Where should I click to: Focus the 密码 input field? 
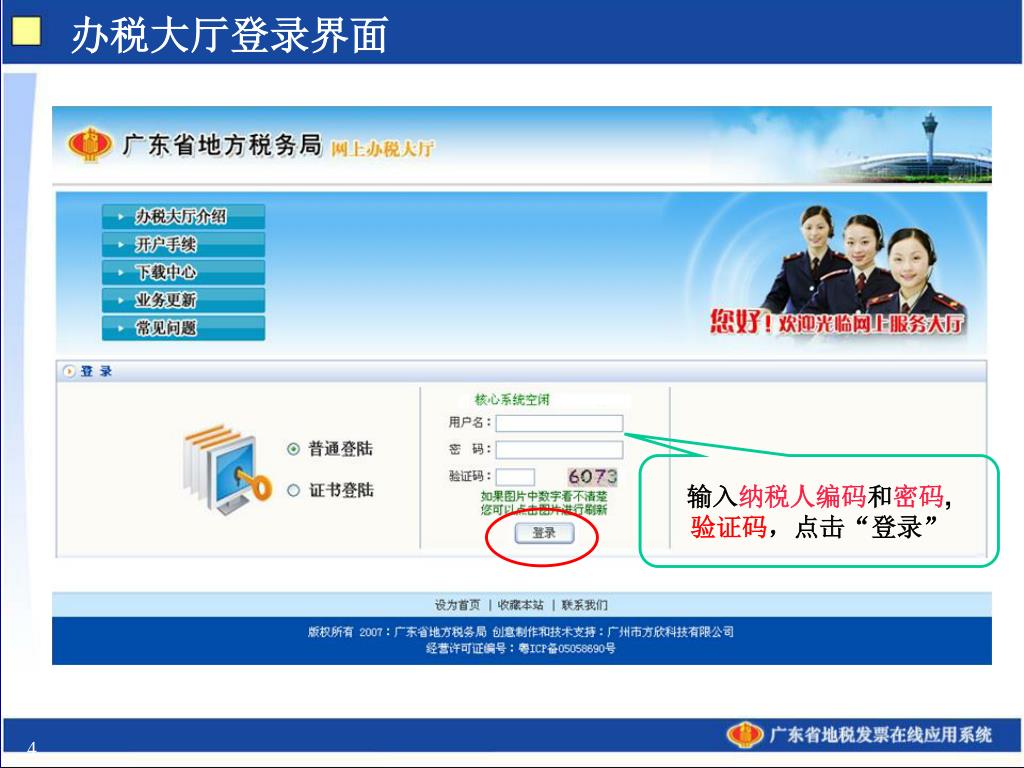tap(559, 449)
